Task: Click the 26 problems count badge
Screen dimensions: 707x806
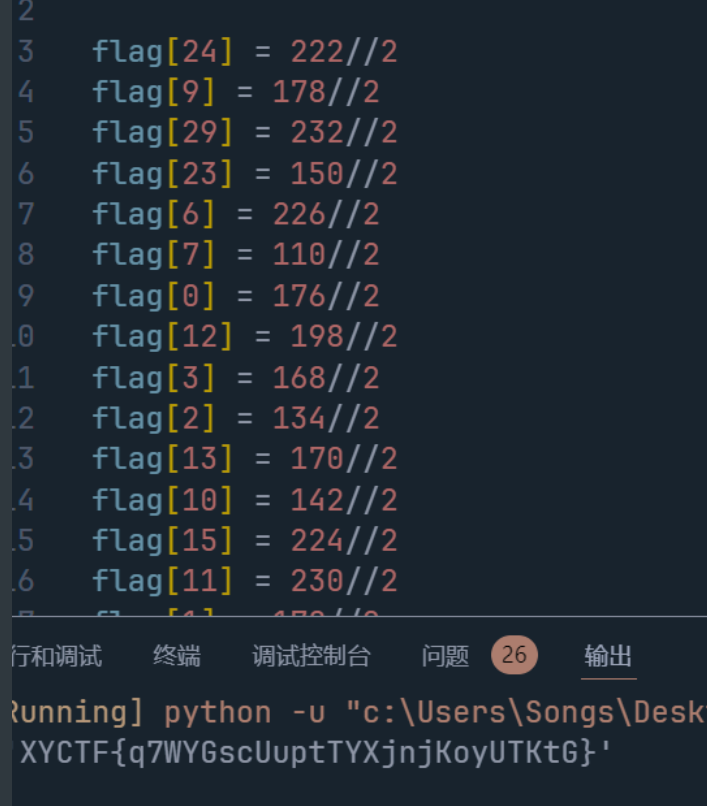Action: click(x=514, y=656)
